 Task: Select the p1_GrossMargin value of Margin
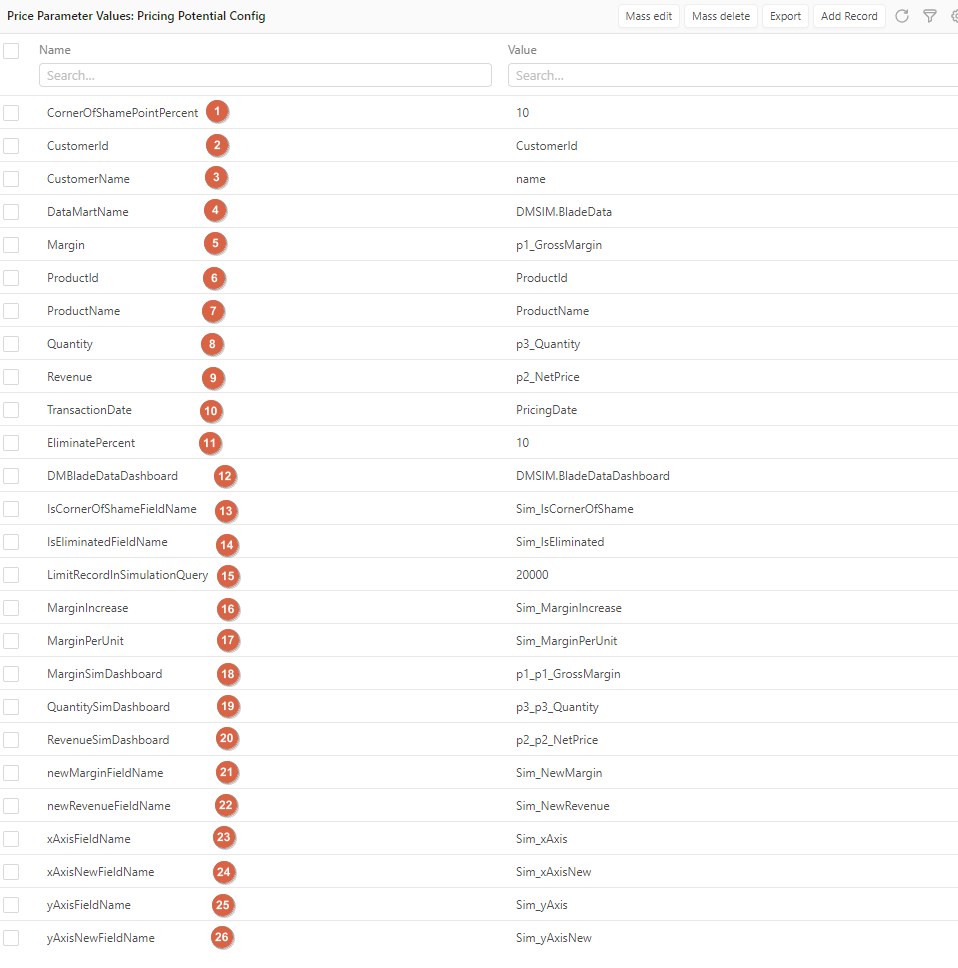[558, 245]
